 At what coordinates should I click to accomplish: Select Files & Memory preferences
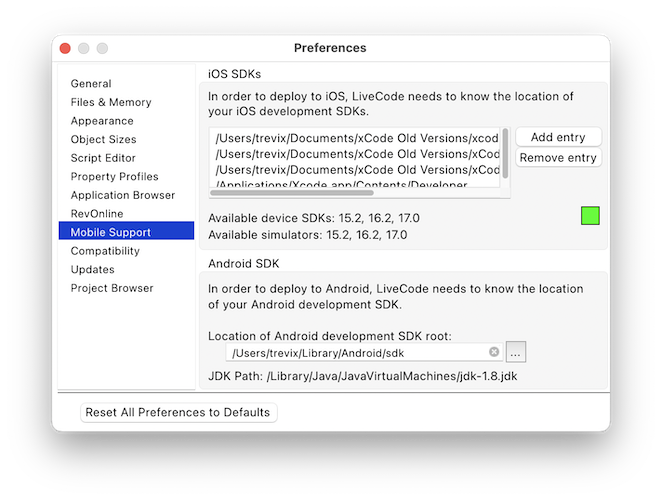coord(111,102)
